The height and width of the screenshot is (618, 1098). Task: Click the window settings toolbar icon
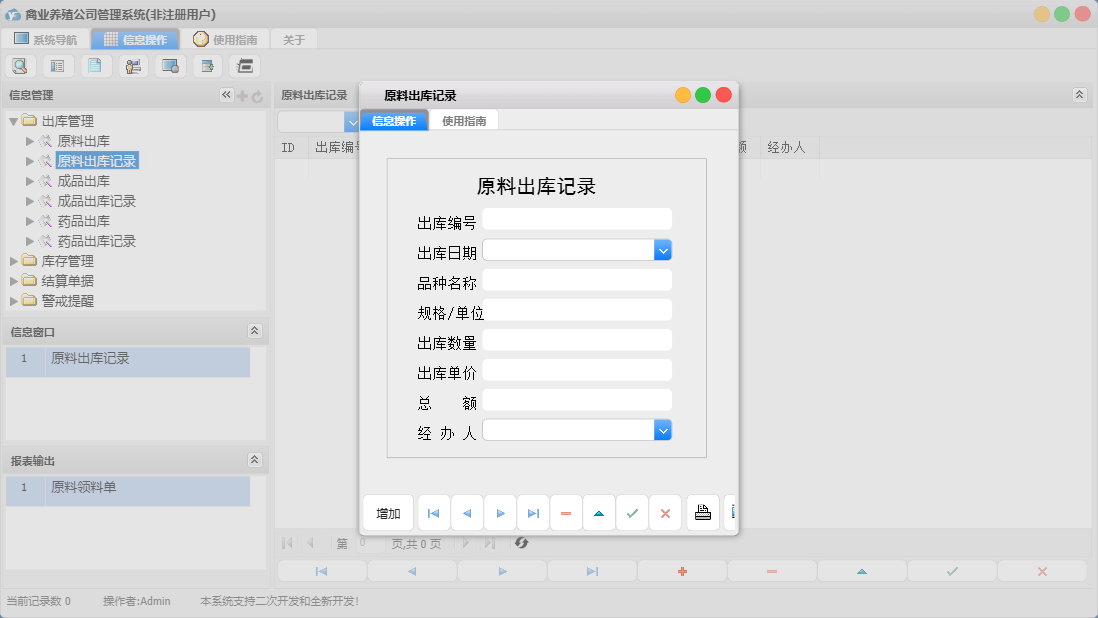click(x=168, y=65)
